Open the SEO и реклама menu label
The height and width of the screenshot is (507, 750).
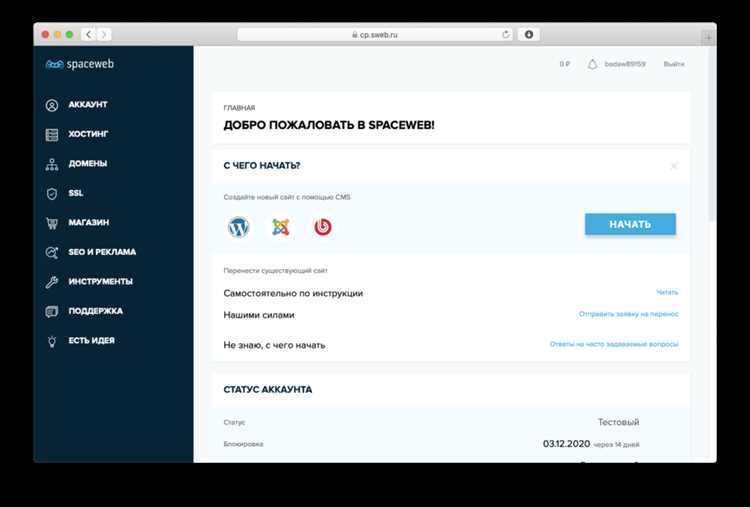102,252
